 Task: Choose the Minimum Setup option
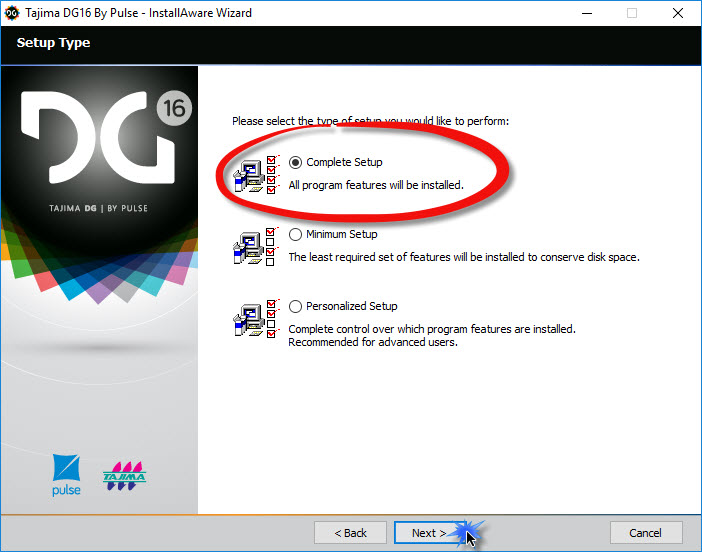click(295, 234)
